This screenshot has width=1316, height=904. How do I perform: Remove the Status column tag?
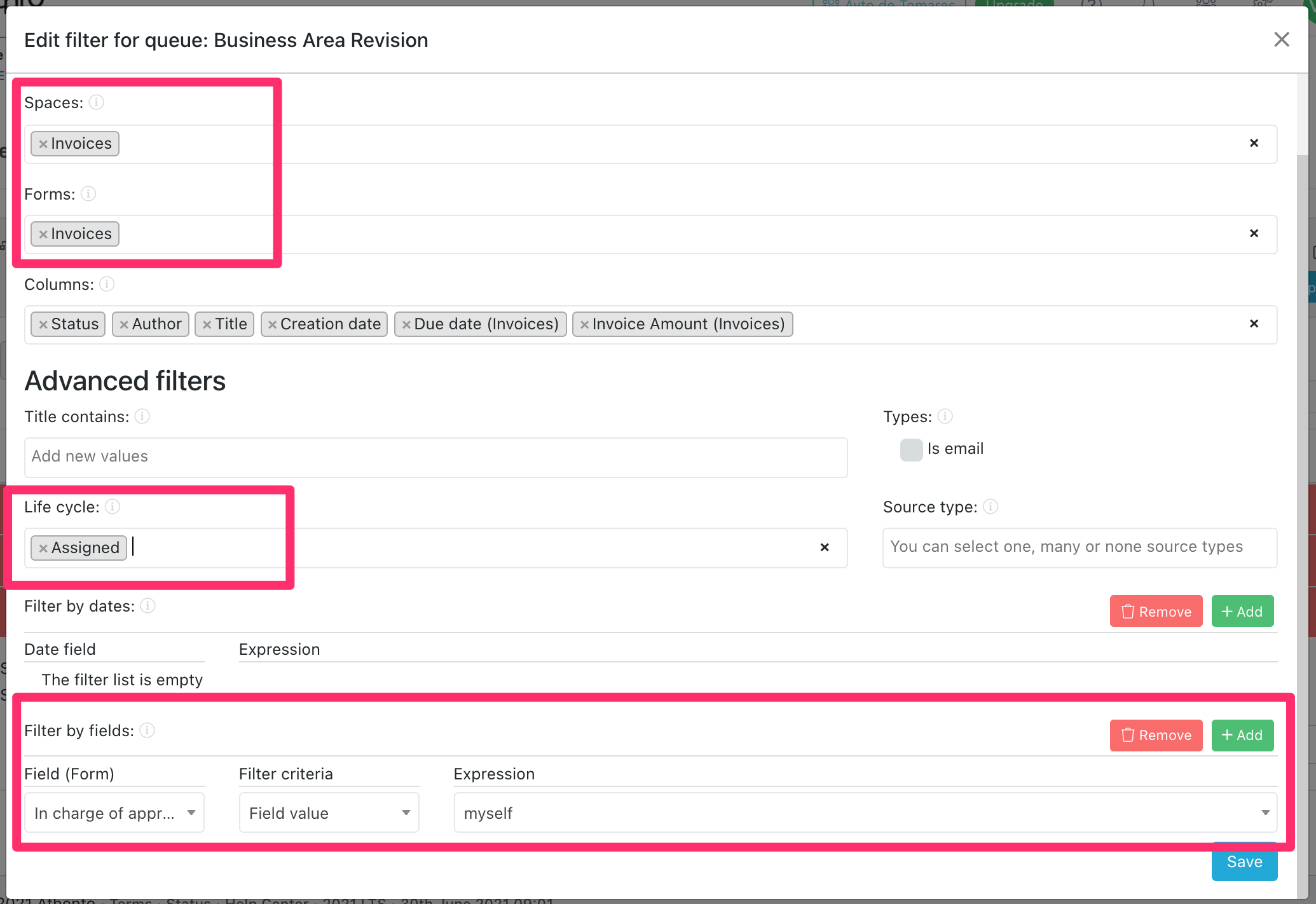pyautogui.click(x=43, y=324)
